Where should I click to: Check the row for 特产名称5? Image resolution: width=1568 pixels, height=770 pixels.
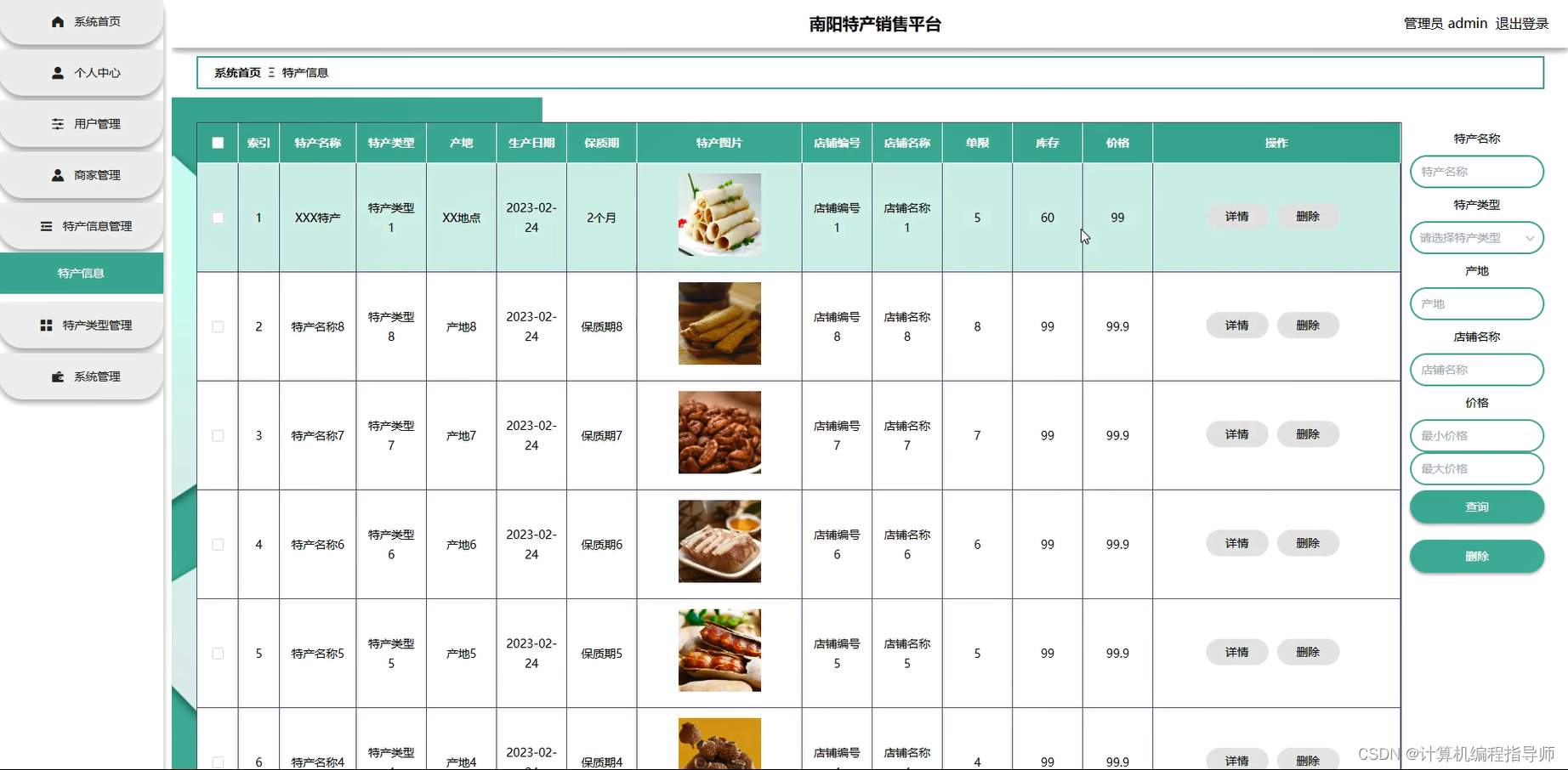click(x=218, y=654)
